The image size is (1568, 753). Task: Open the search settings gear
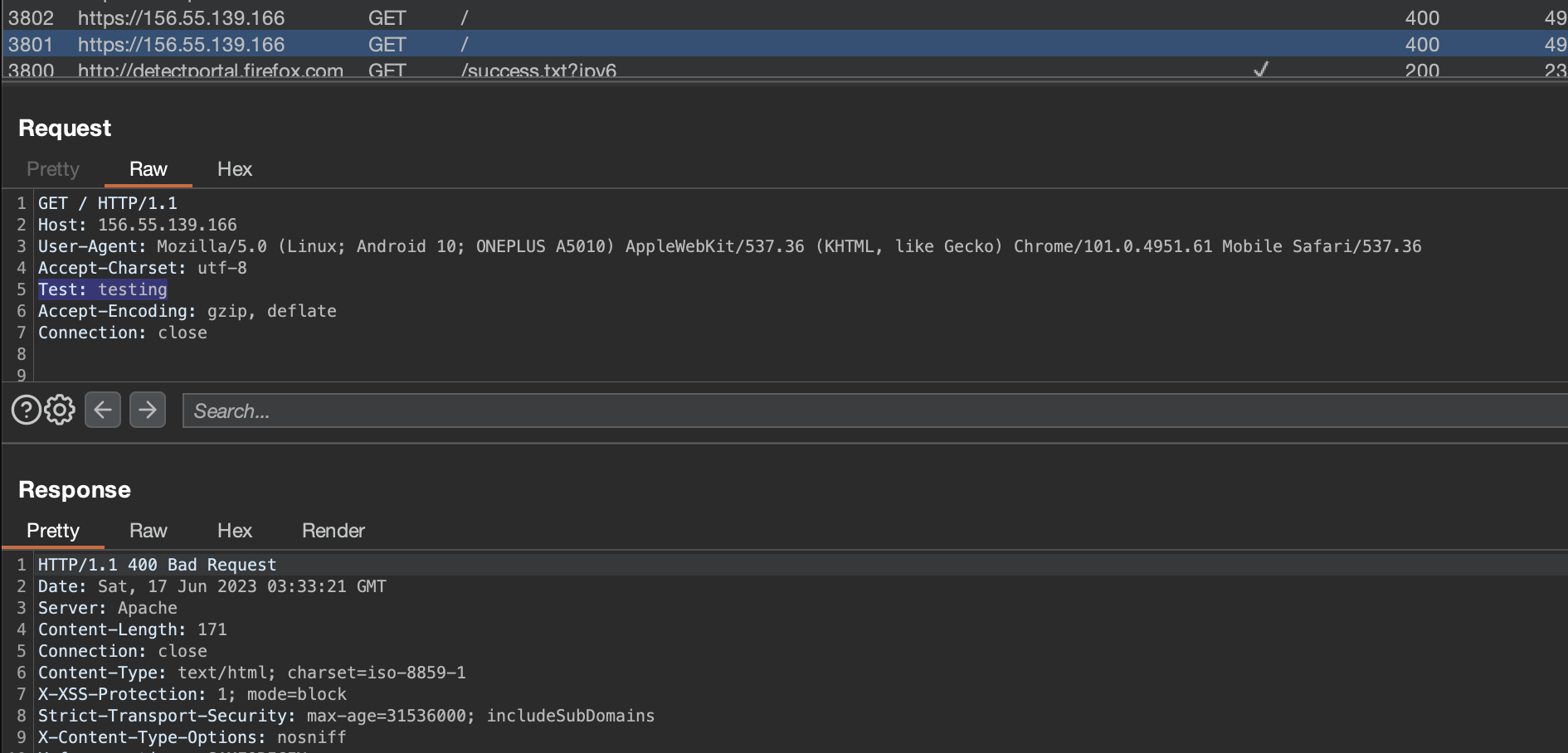point(58,409)
